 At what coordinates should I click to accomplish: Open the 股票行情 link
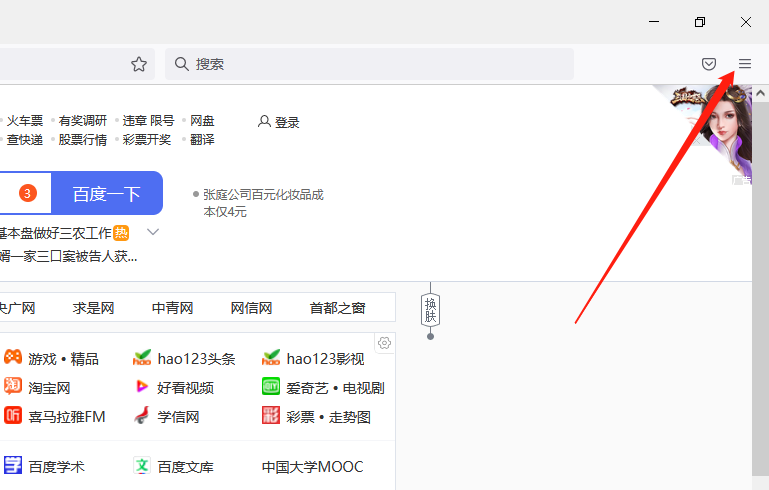click(x=82, y=140)
